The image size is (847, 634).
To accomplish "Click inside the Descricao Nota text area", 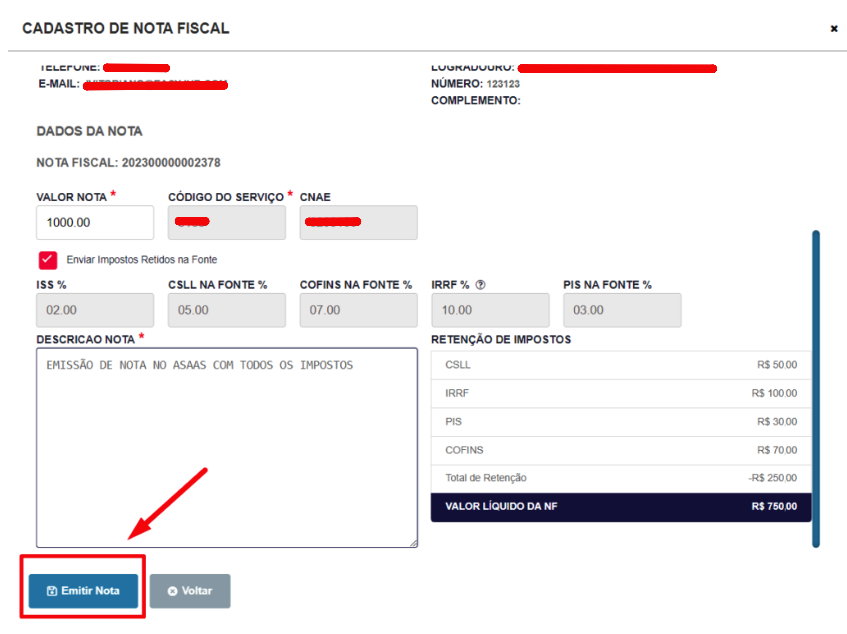I will click(227, 448).
